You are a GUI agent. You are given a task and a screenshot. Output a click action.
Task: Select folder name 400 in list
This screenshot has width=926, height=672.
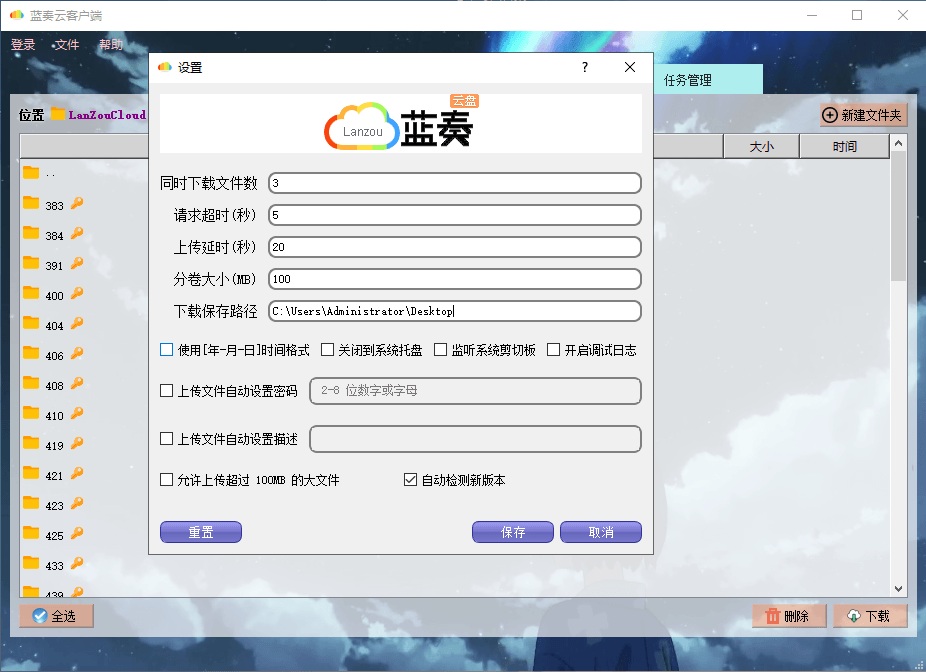54,296
